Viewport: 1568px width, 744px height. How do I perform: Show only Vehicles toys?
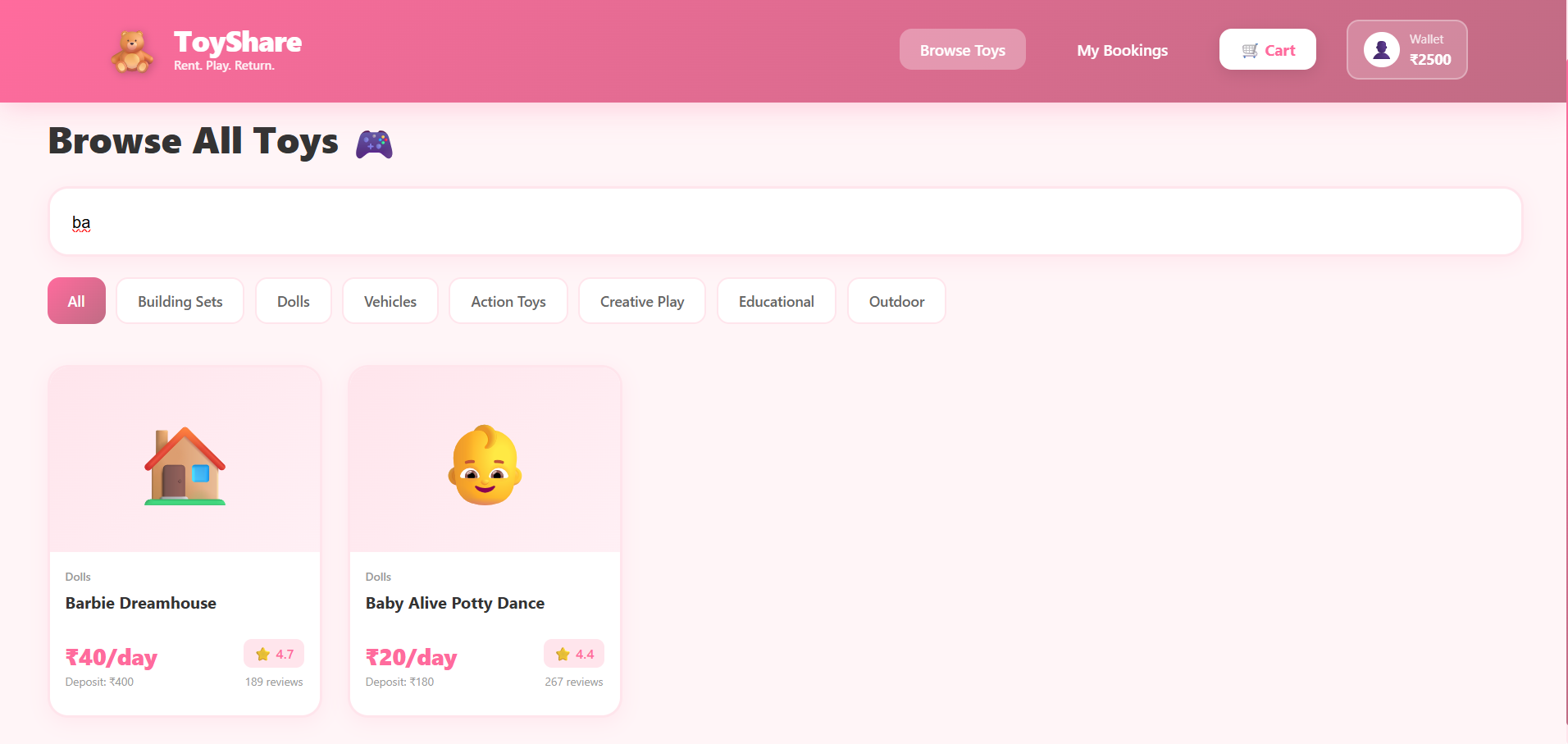pyautogui.click(x=390, y=301)
